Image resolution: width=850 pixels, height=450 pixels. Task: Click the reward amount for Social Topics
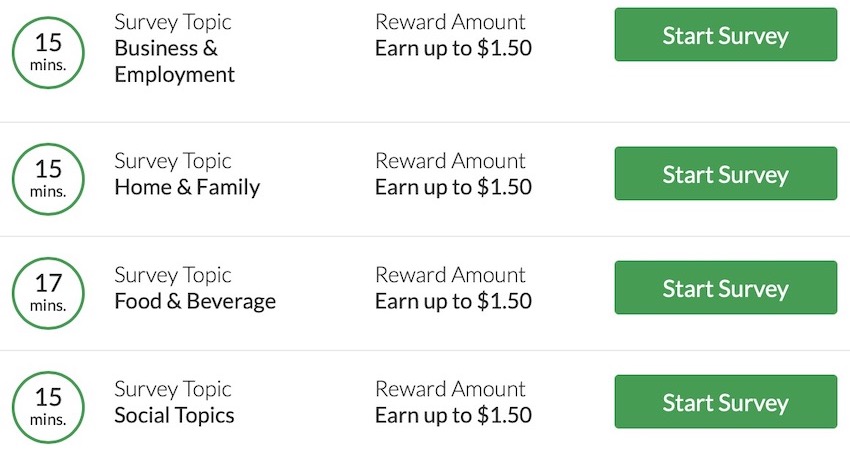point(453,415)
